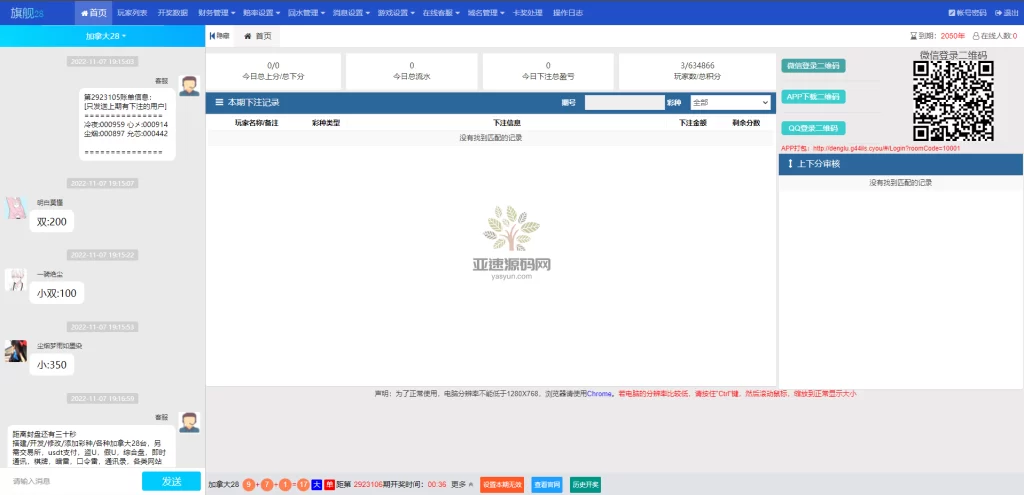Click the blue Chrome link in notice
Viewport: 1024px width, 495px height.
(x=599, y=394)
